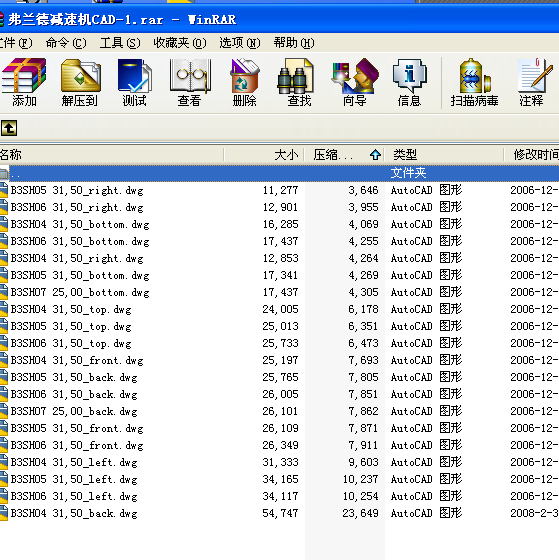The height and width of the screenshot is (560, 559).
Task: Start 扫描病毒 (Virus Scan)
Action: click(474, 82)
